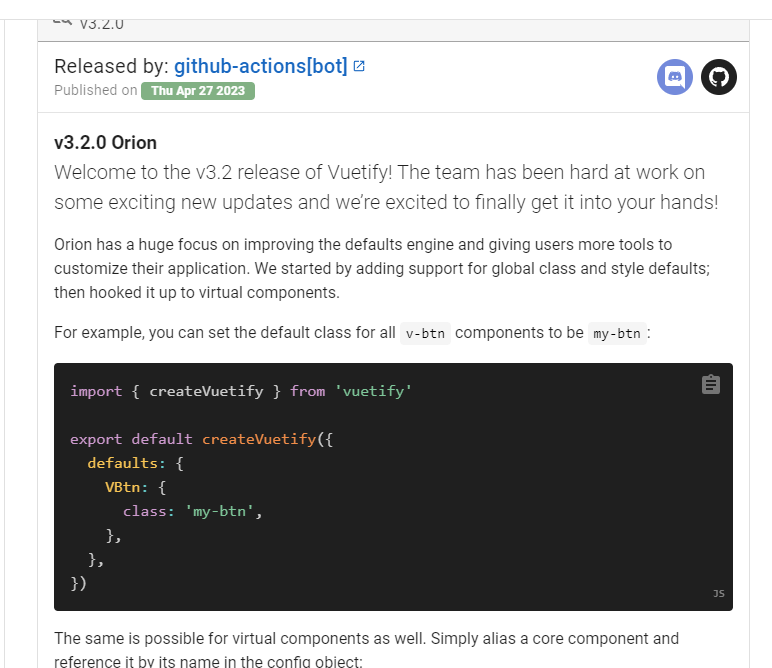Click the 'Welcome to the v3.2 release' paragraph
The image size is (772, 668).
click(386, 187)
